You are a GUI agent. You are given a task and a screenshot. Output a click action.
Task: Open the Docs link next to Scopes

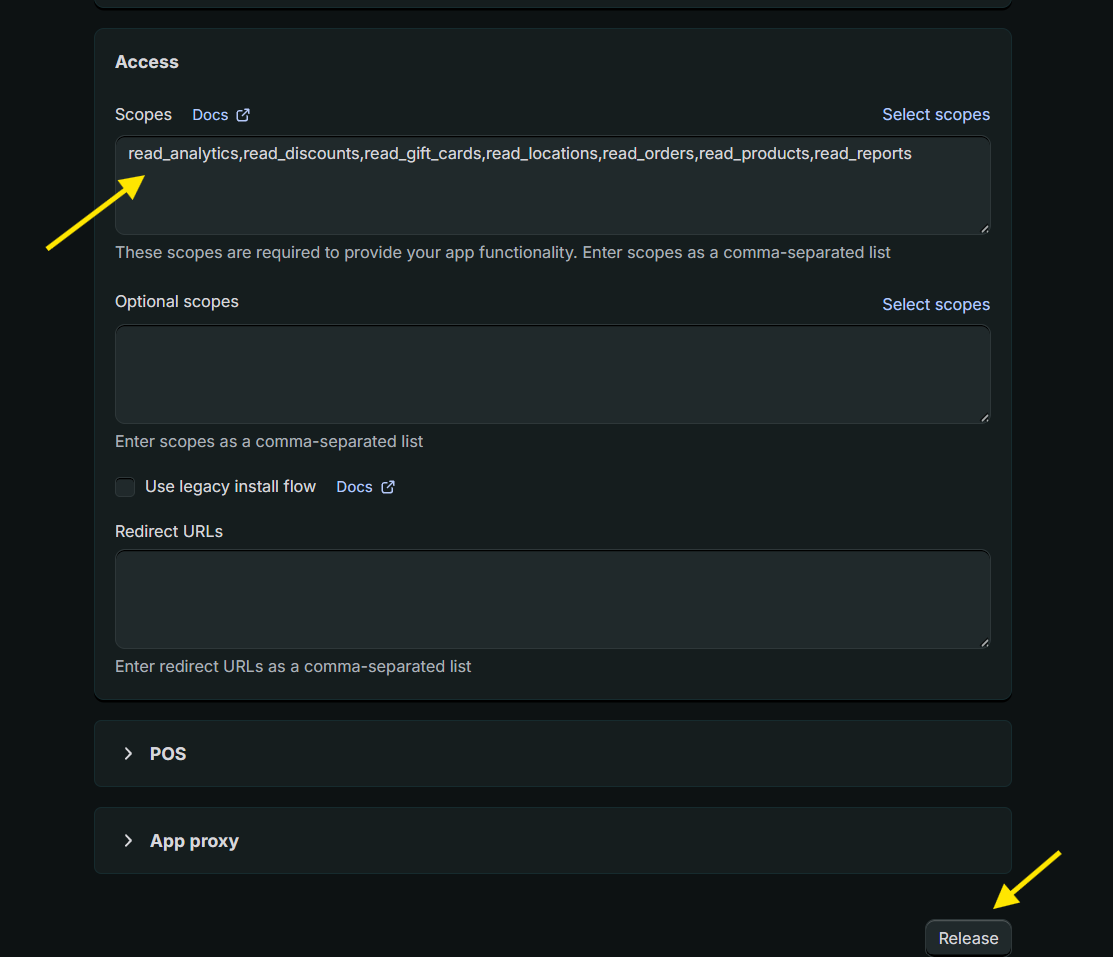click(x=210, y=115)
